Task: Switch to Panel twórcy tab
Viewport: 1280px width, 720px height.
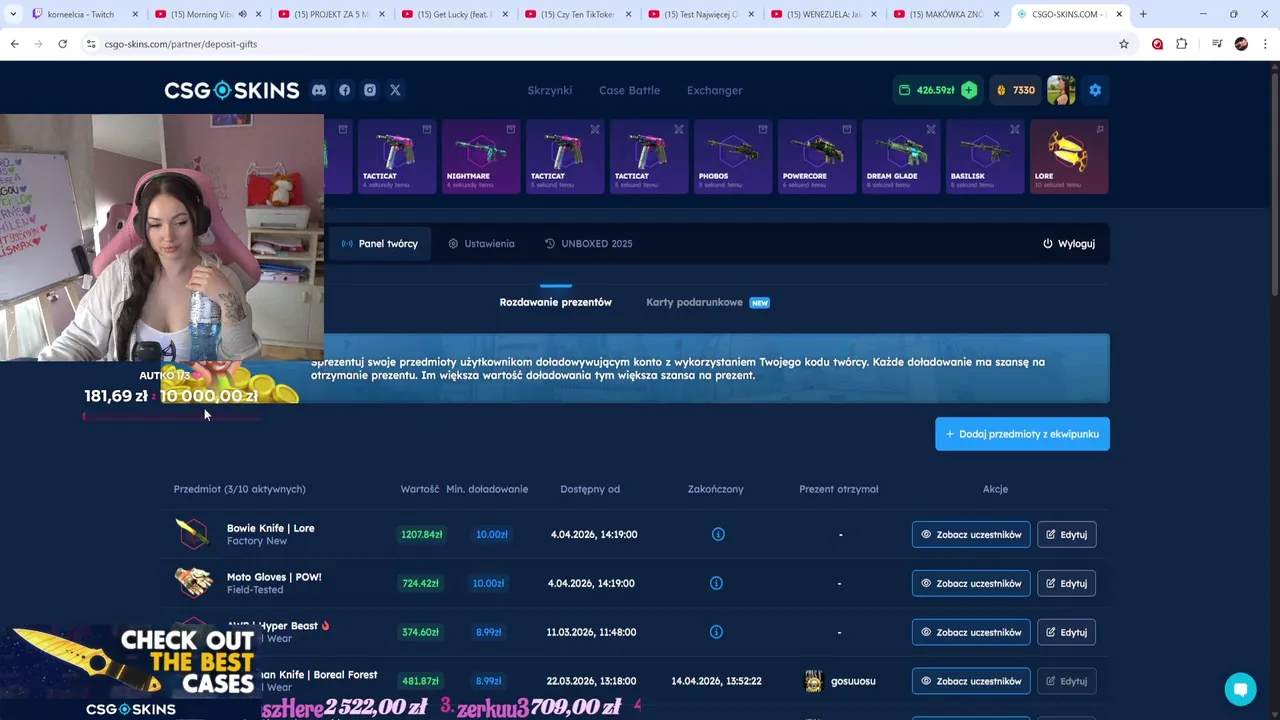Action: (380, 243)
